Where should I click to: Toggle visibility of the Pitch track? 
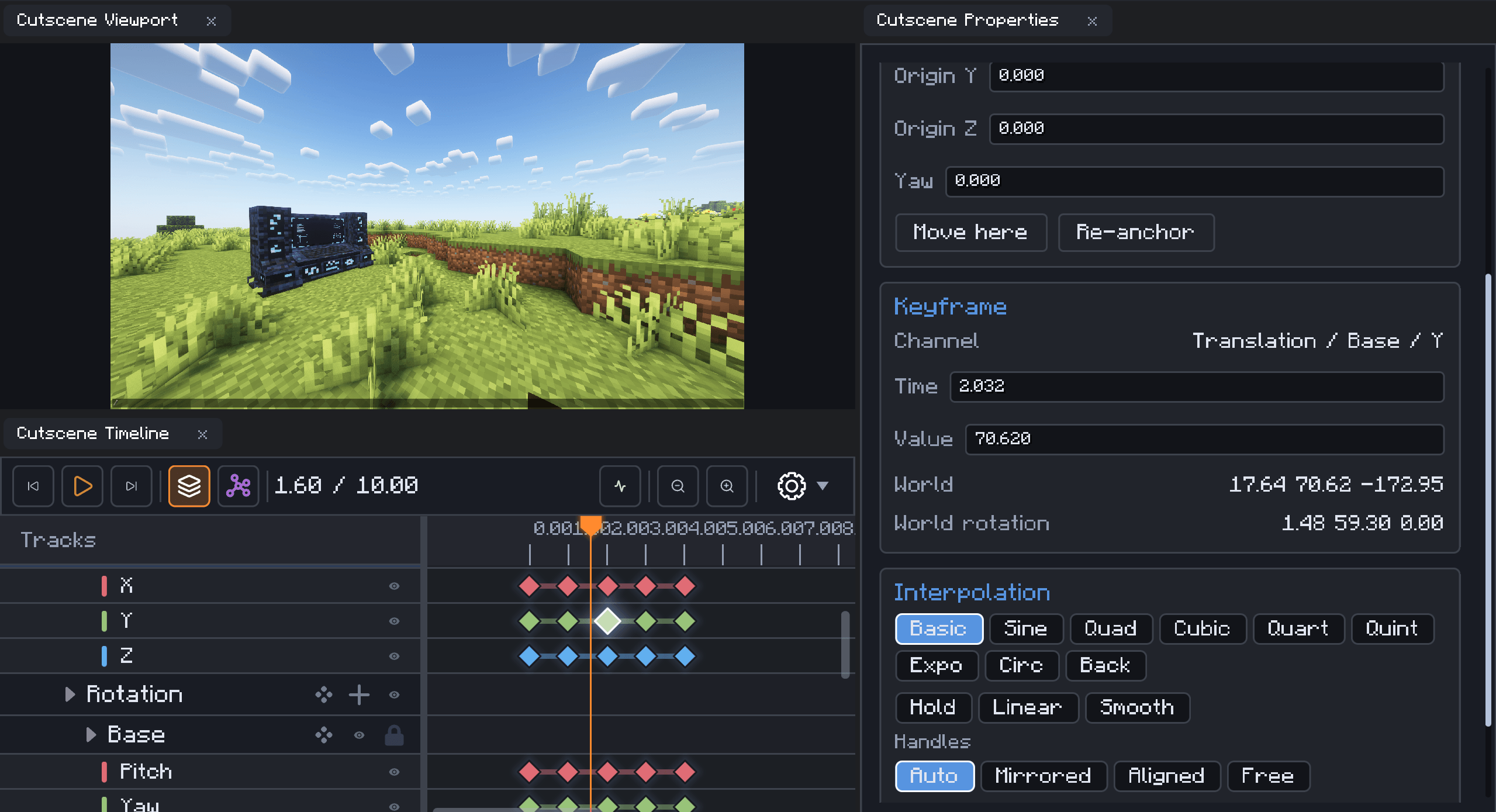pyautogui.click(x=395, y=772)
